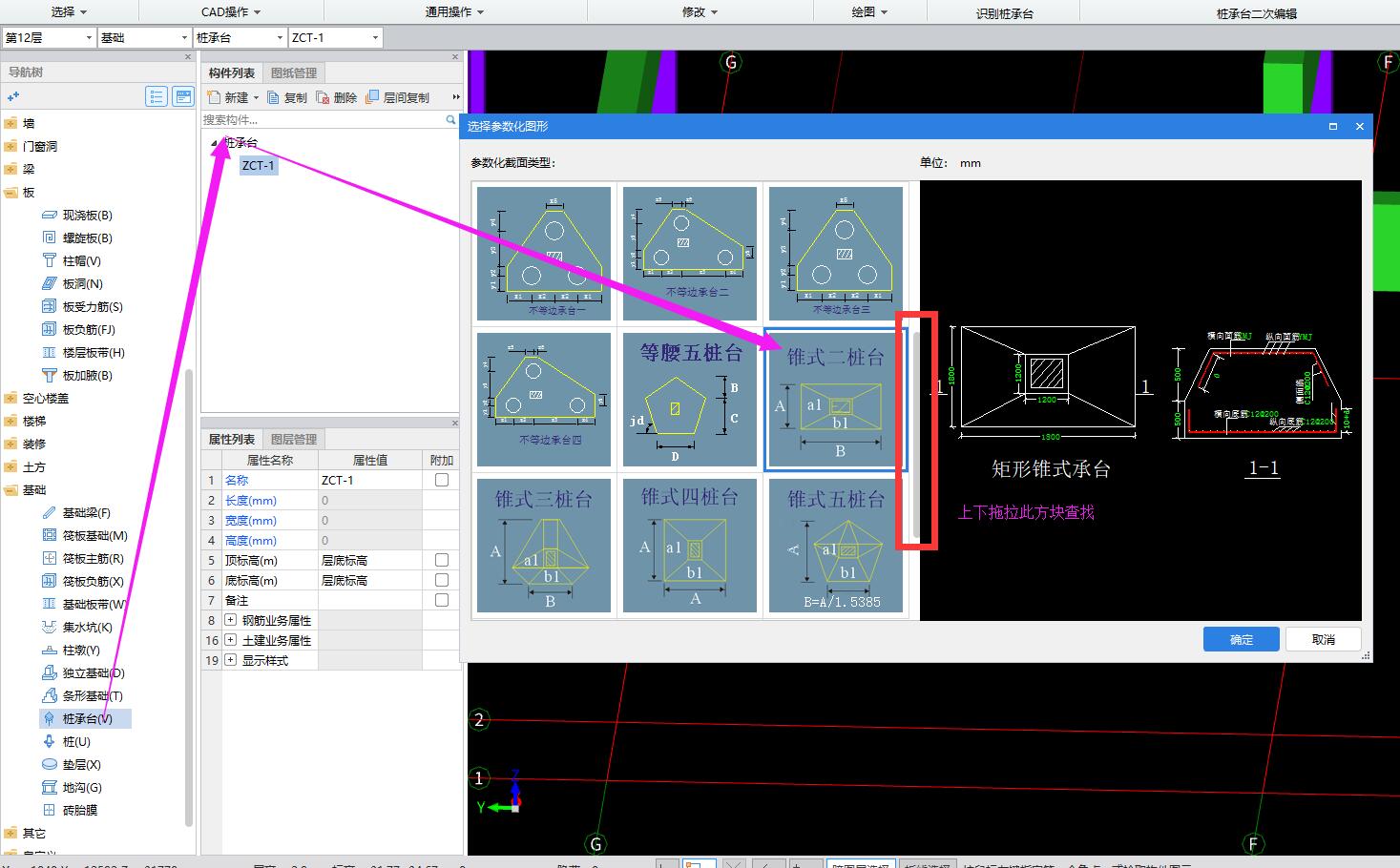
Task: Select the 垫层(X) cushion layer item
Action: click(81, 765)
